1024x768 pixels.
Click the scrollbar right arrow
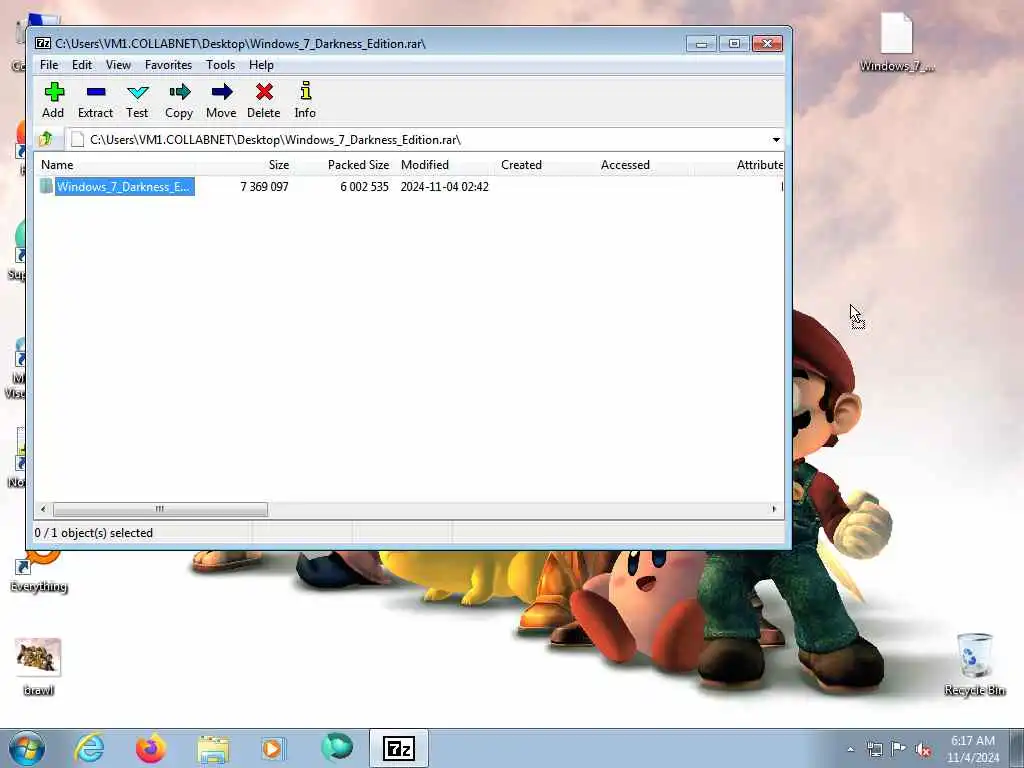(x=774, y=509)
